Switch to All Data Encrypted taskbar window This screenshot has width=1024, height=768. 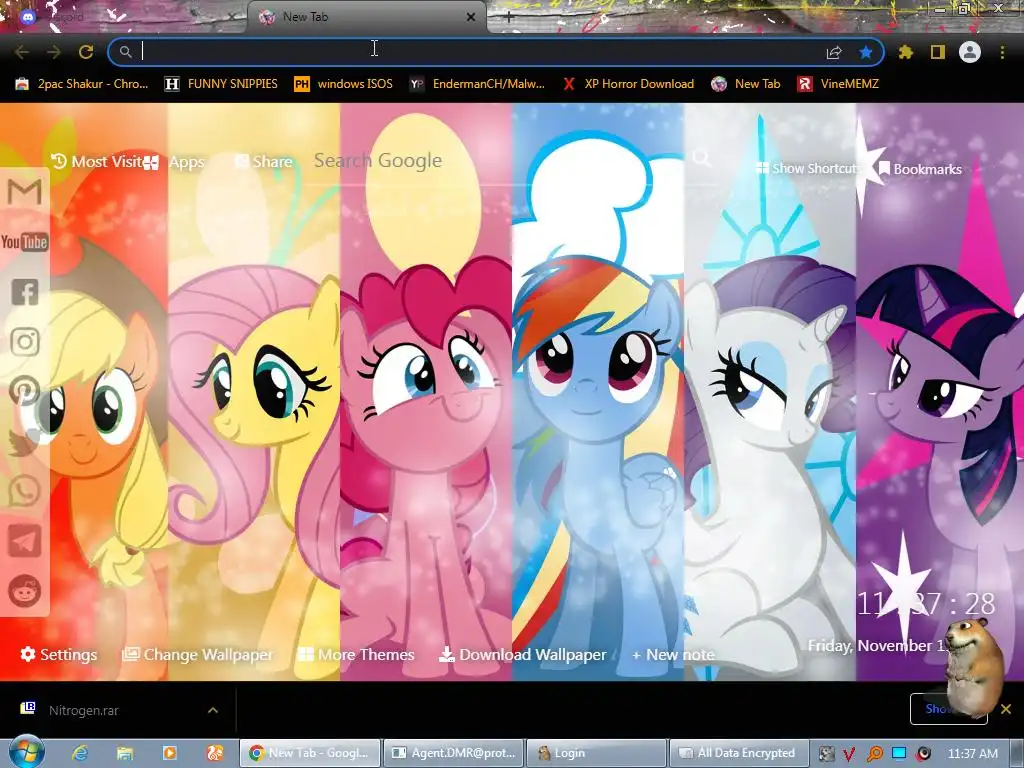click(739, 753)
